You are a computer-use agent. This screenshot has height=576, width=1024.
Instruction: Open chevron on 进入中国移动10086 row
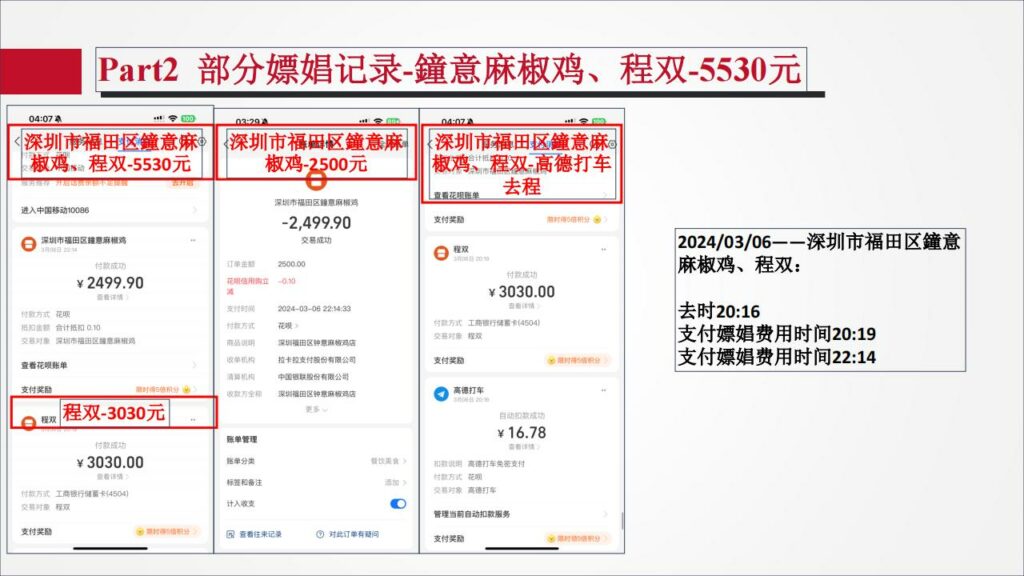pyautogui.click(x=195, y=210)
